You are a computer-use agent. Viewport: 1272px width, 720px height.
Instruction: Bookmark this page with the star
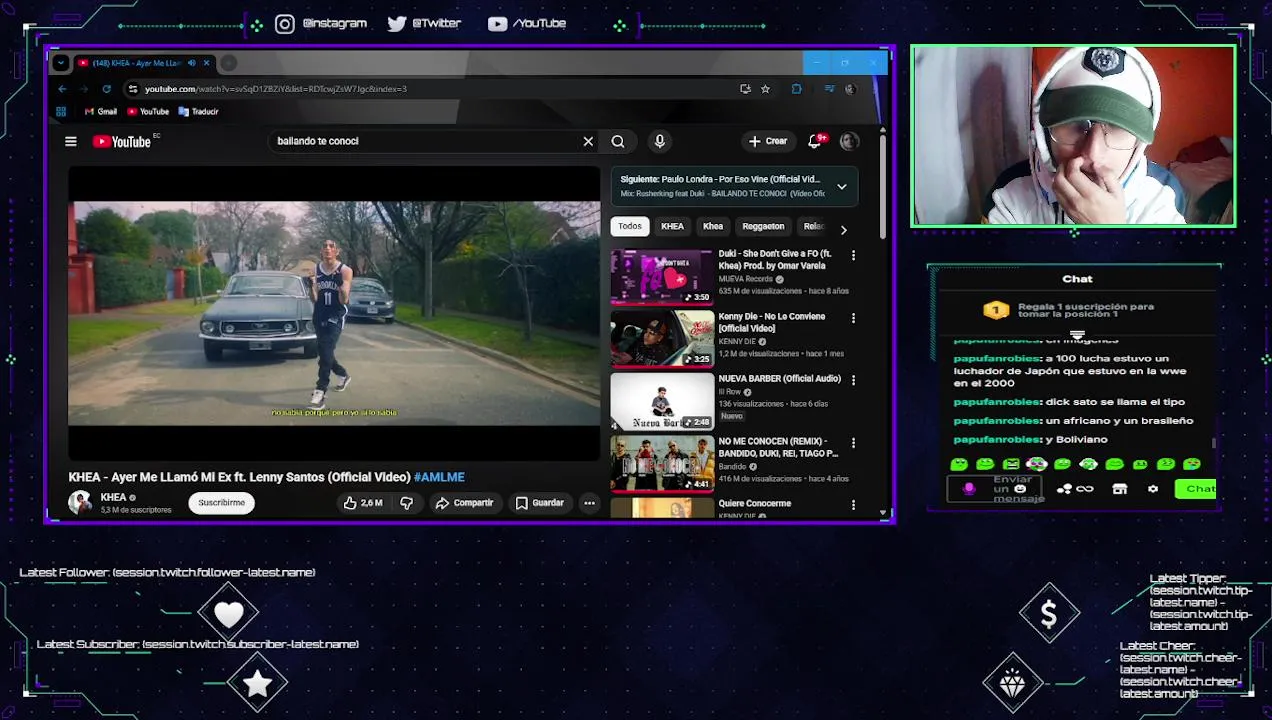(x=765, y=89)
